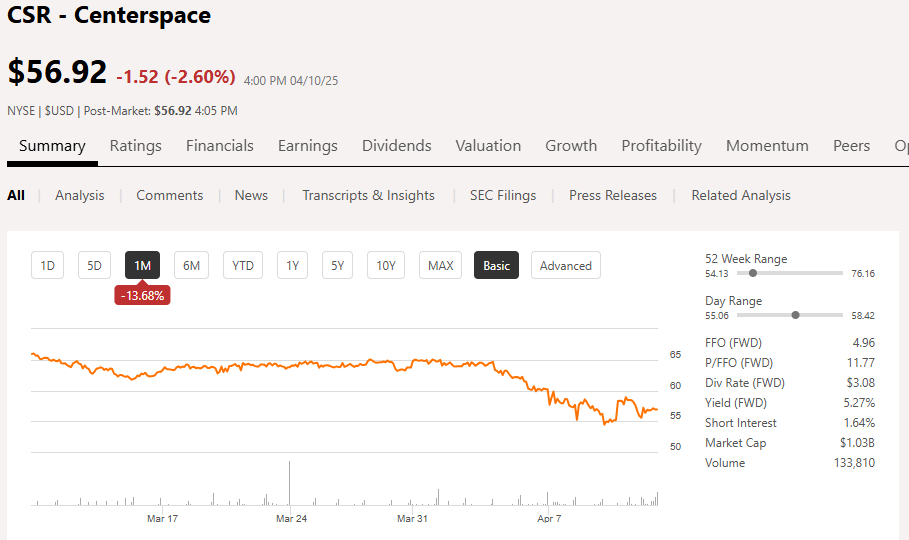Filter feed by News
This screenshot has width=909, height=540.
251,196
